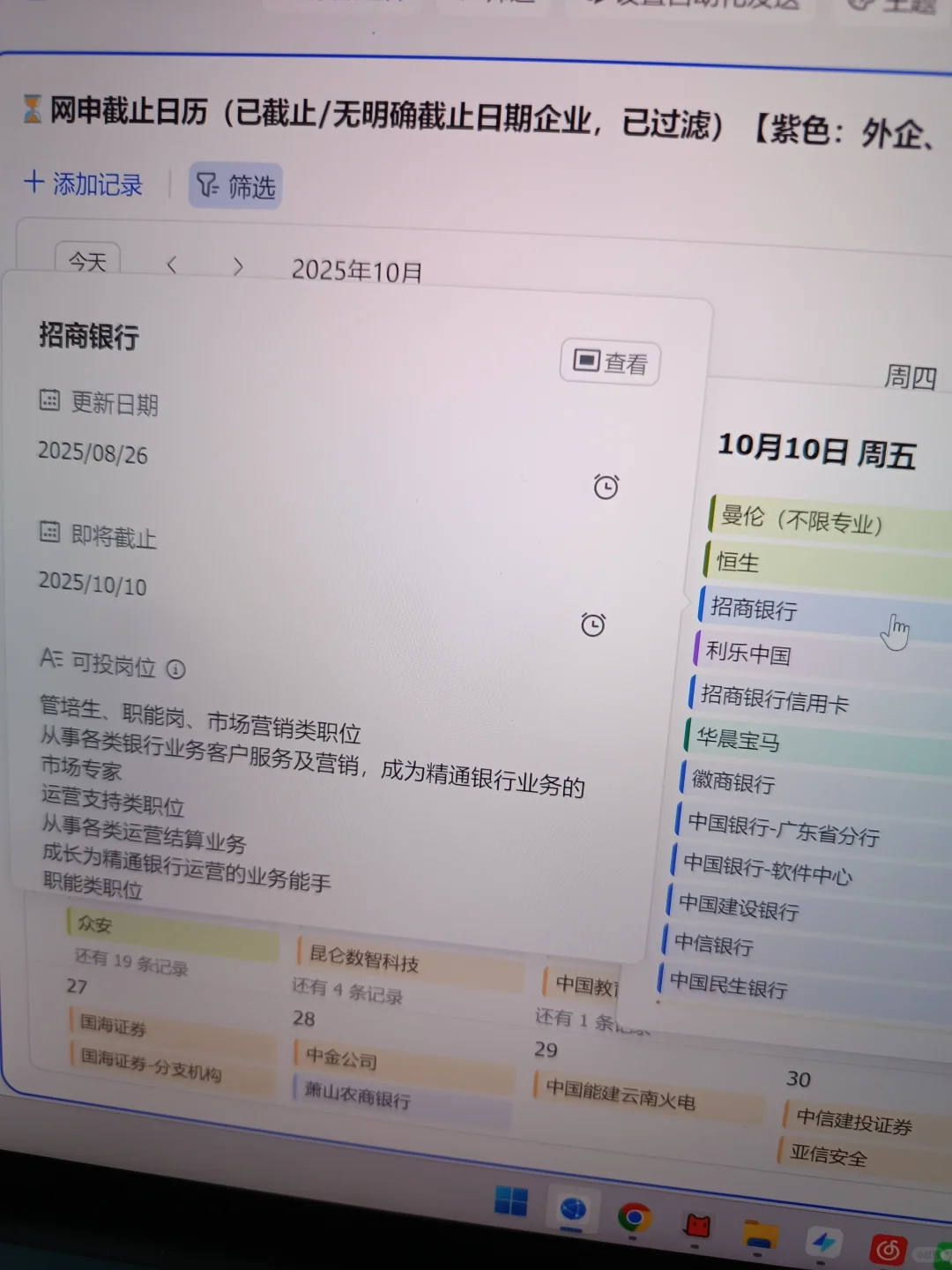Select the 2025/08/26 update date value
The image size is (952, 1270).
(x=93, y=452)
